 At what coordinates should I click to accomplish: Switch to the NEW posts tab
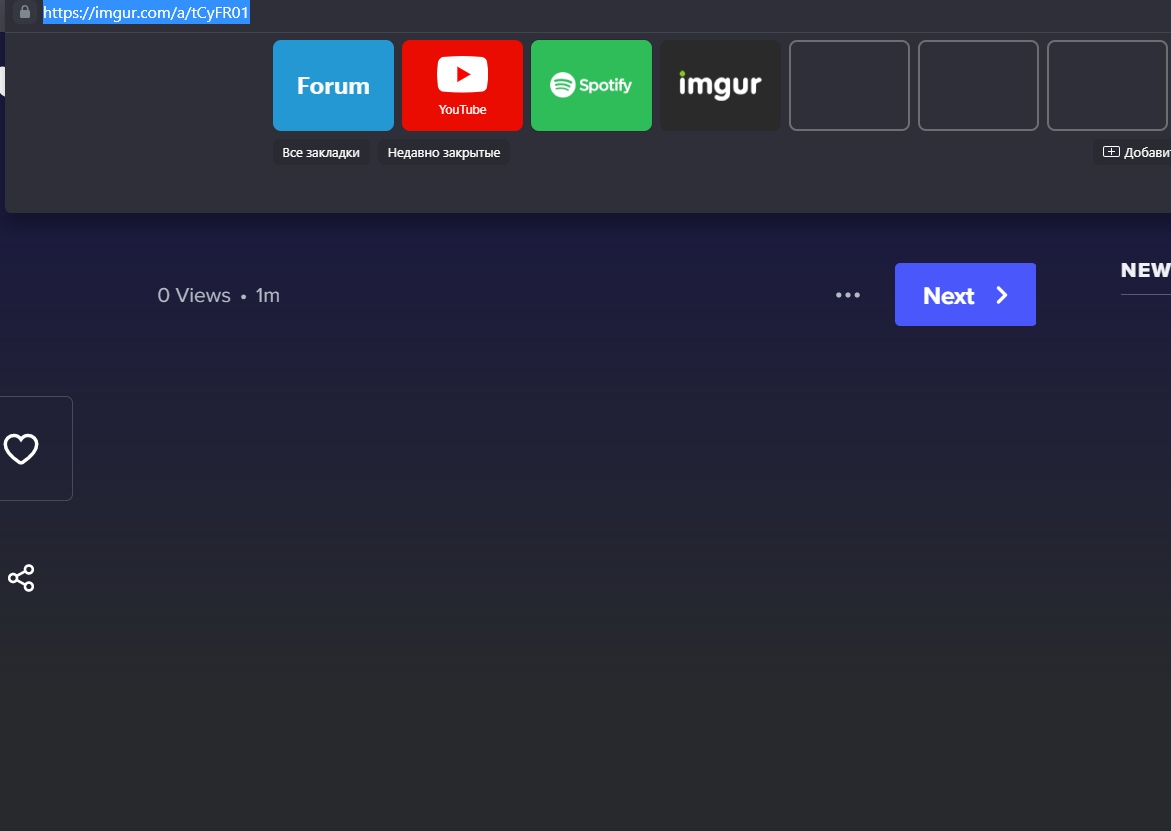1145,270
